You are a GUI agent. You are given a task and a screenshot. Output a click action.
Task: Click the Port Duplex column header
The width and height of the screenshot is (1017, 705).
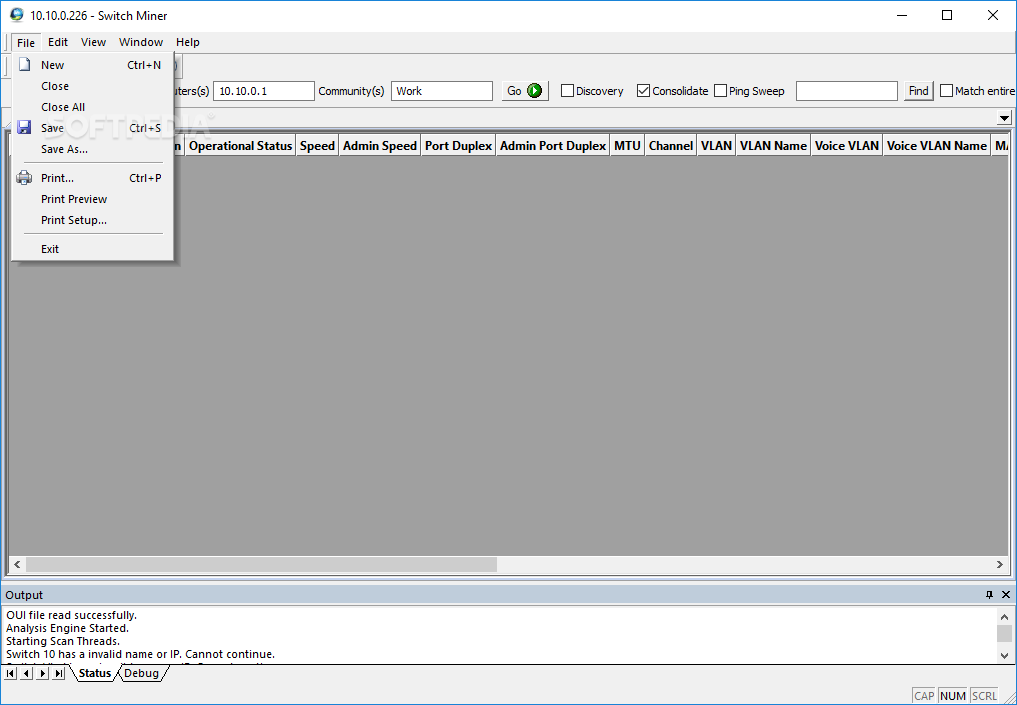coord(458,146)
